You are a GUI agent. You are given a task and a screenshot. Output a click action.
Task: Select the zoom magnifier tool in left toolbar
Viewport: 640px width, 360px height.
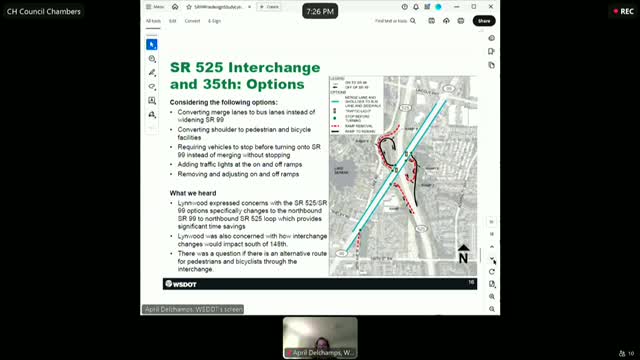152,59
